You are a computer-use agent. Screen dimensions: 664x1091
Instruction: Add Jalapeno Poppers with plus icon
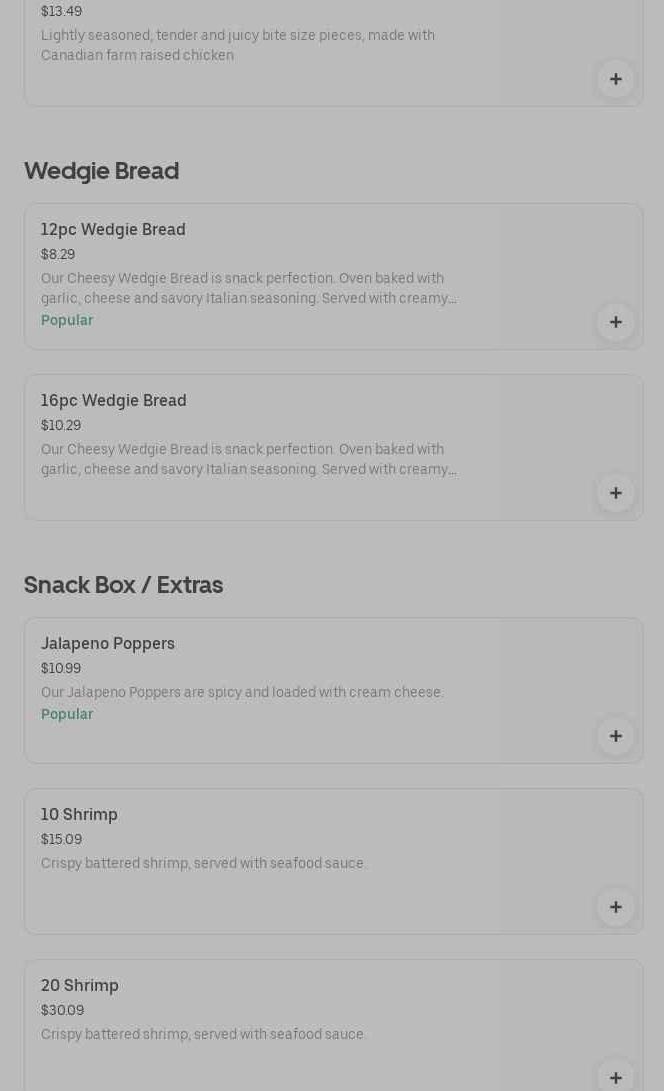[x=616, y=736]
